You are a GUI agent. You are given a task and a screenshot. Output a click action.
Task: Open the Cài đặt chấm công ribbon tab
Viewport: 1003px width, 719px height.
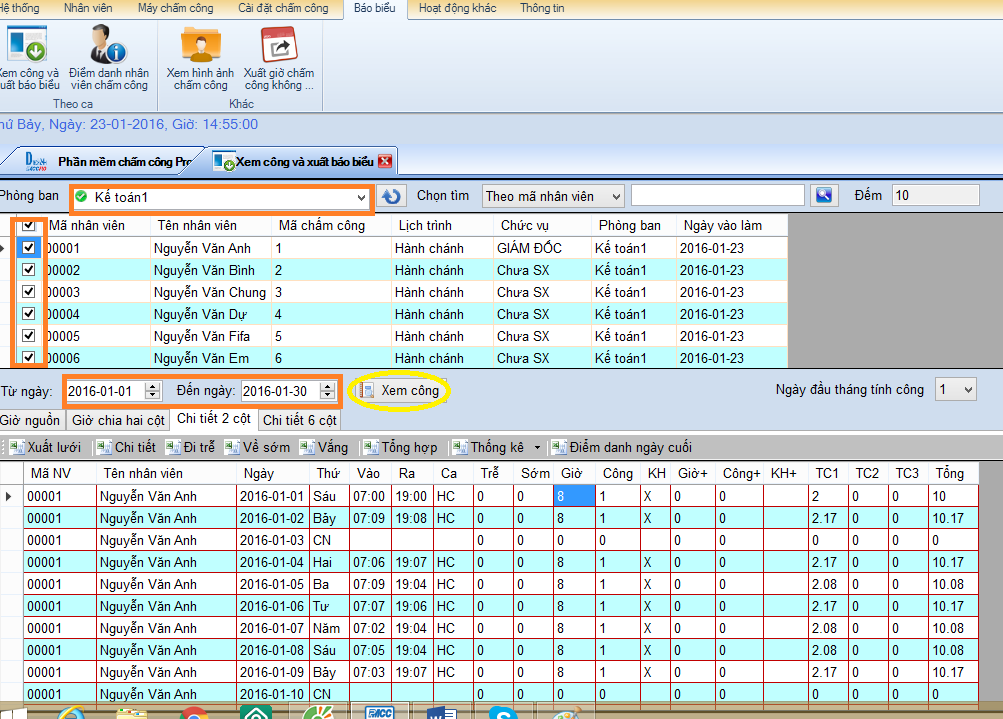click(283, 8)
